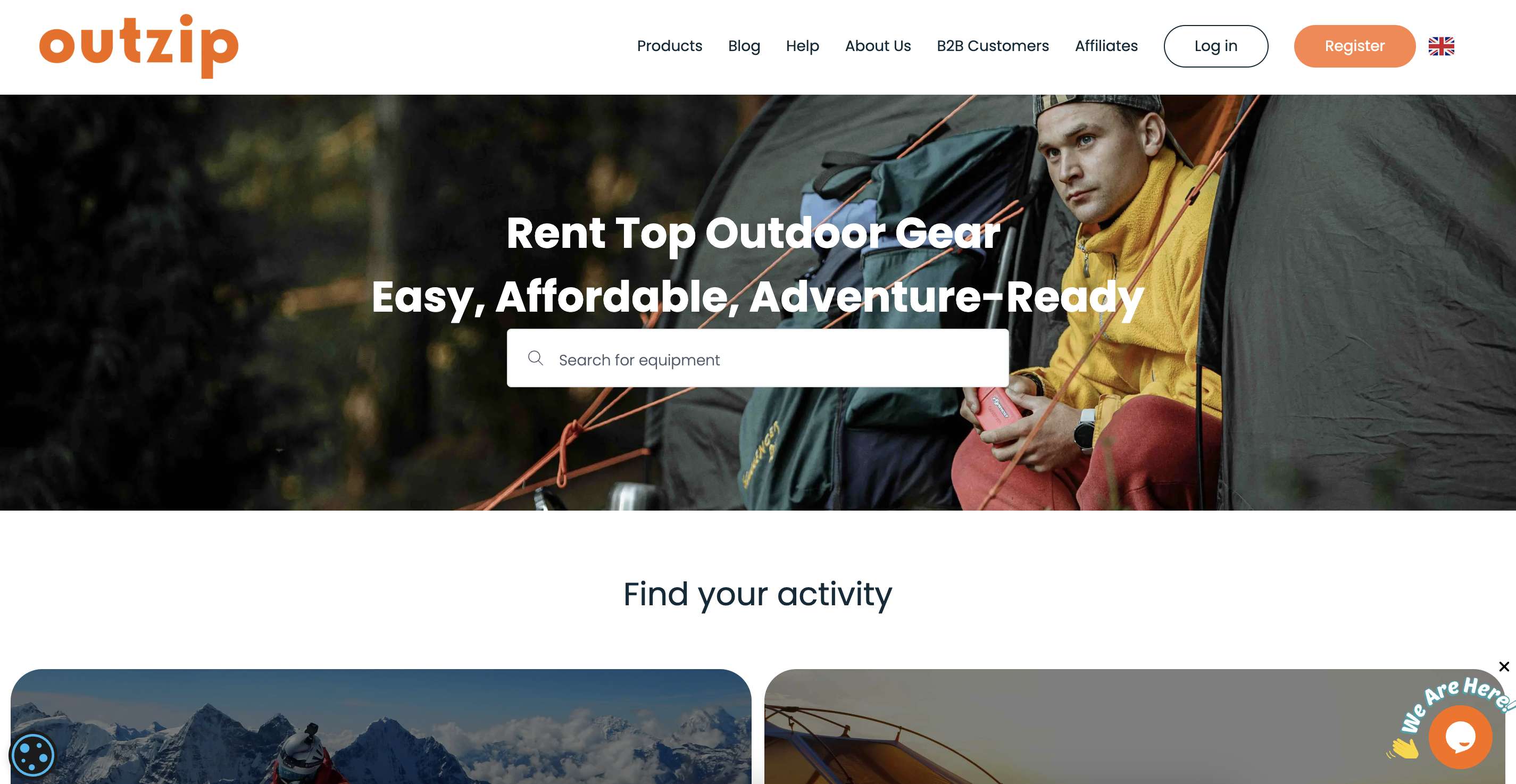1516x784 pixels.
Task: Click the orange Register button
Action: (1354, 46)
